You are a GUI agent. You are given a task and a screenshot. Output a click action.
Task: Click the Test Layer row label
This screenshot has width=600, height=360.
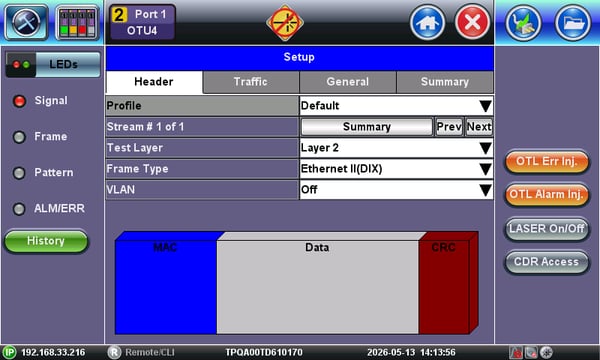(135, 148)
